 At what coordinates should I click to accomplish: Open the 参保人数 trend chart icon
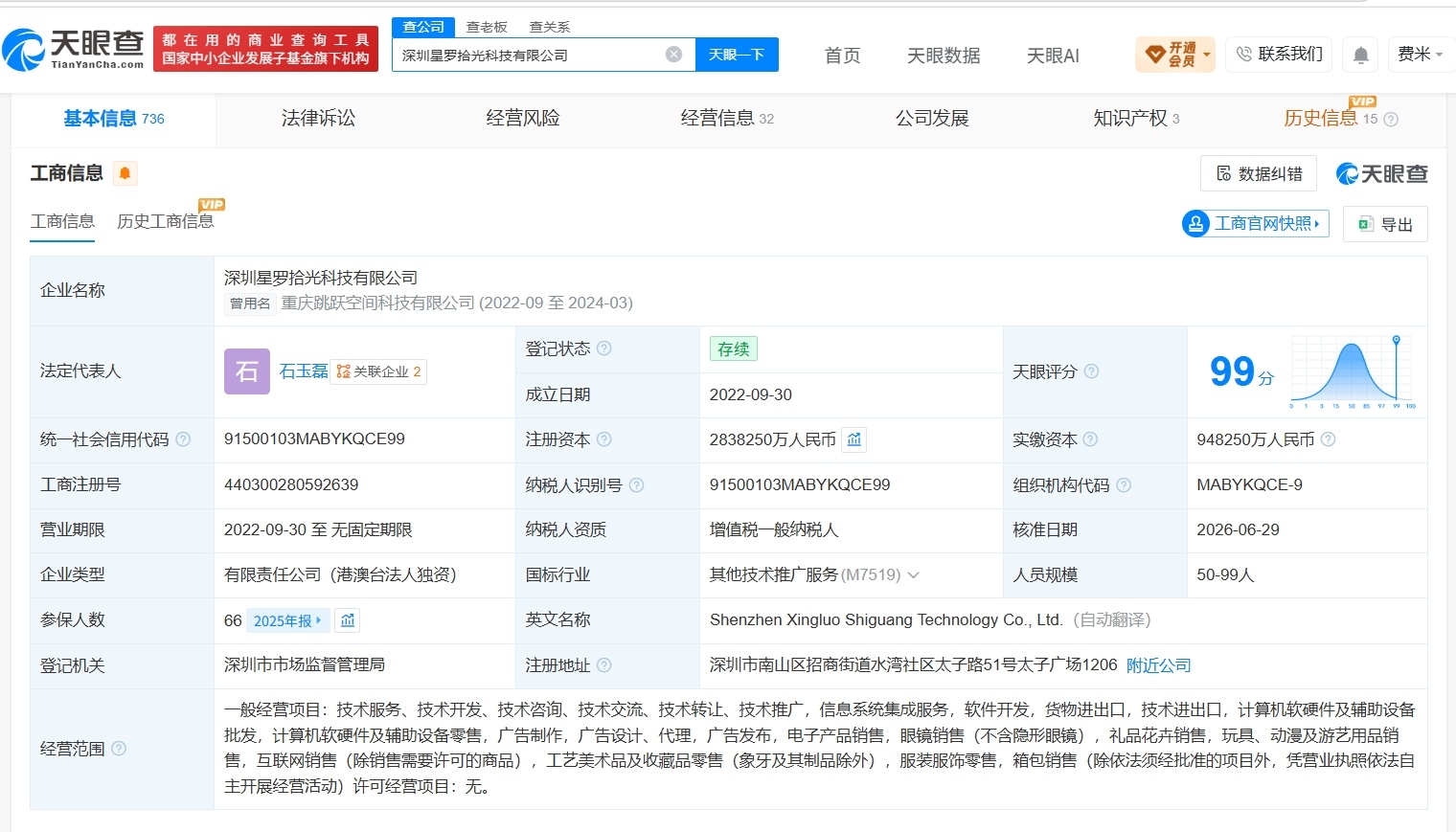(348, 620)
